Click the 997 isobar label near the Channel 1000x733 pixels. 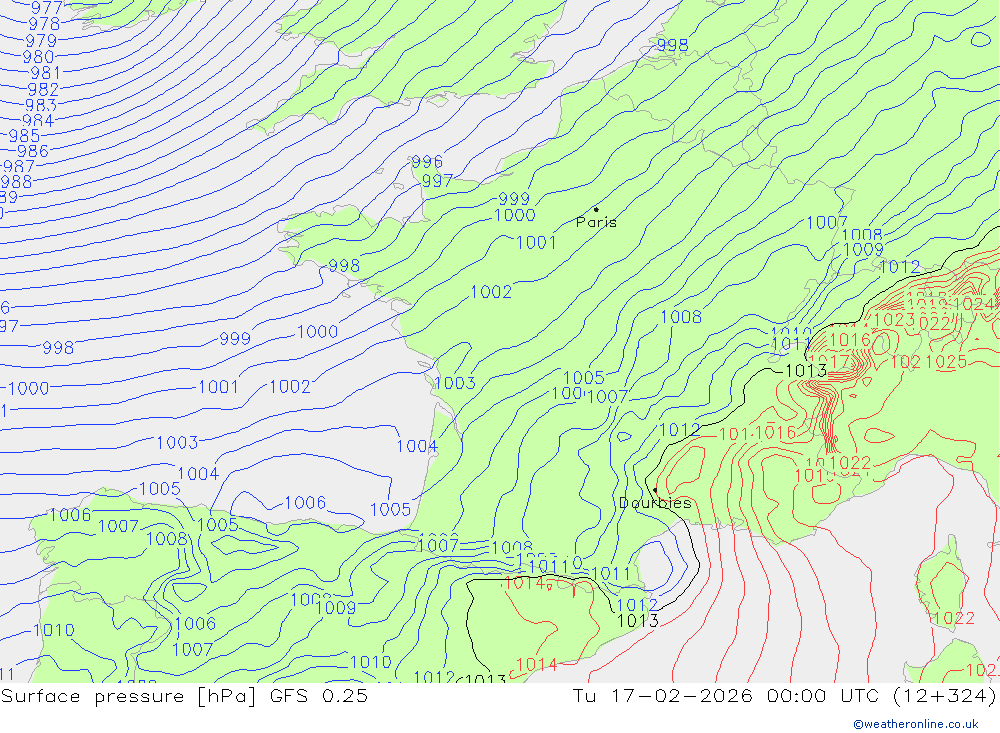point(438,181)
